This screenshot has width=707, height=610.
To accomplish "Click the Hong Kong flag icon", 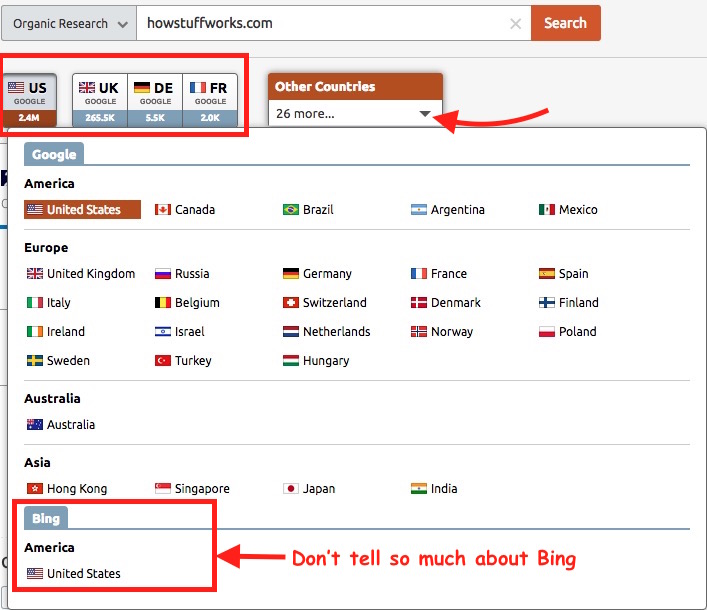I will point(35,489).
